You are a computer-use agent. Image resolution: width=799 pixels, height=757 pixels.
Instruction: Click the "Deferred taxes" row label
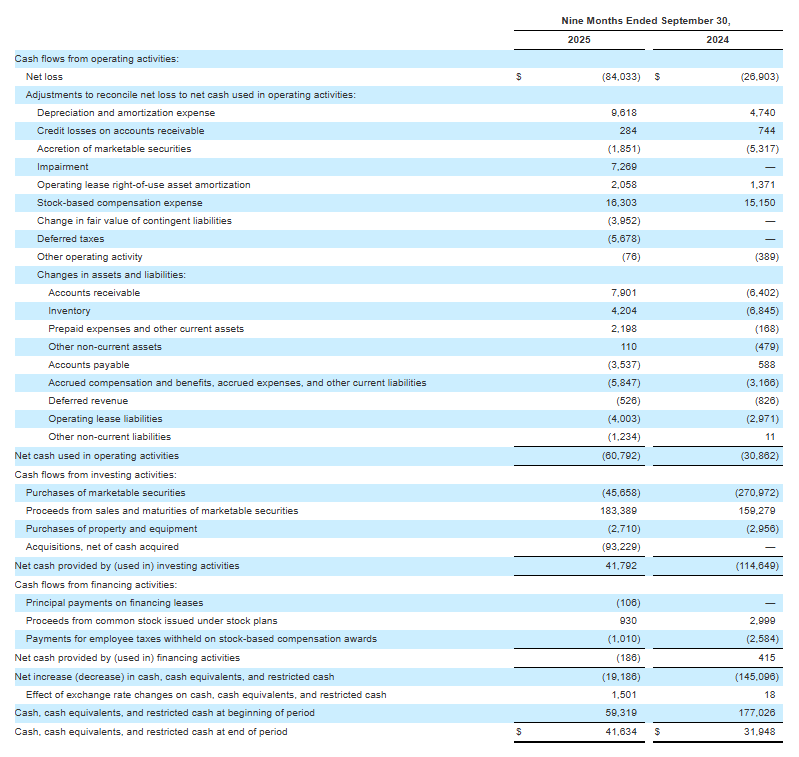[70, 239]
